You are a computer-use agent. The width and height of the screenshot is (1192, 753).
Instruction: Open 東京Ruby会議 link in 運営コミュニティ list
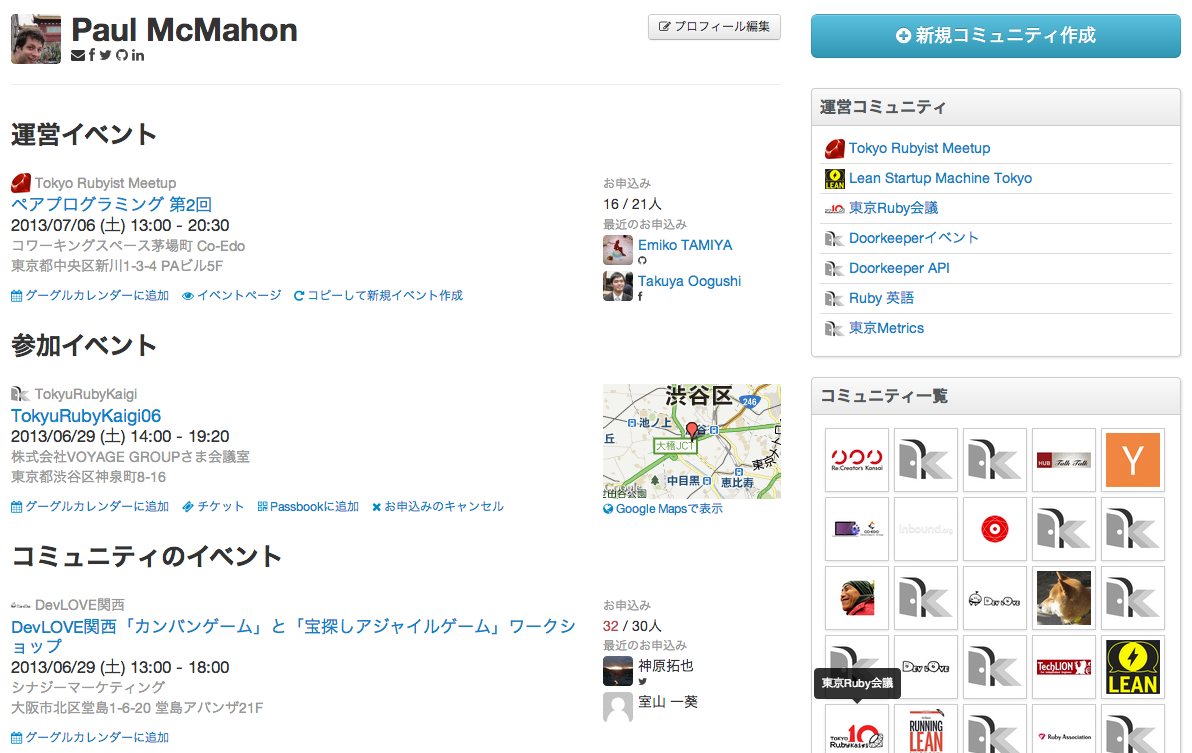[893, 208]
